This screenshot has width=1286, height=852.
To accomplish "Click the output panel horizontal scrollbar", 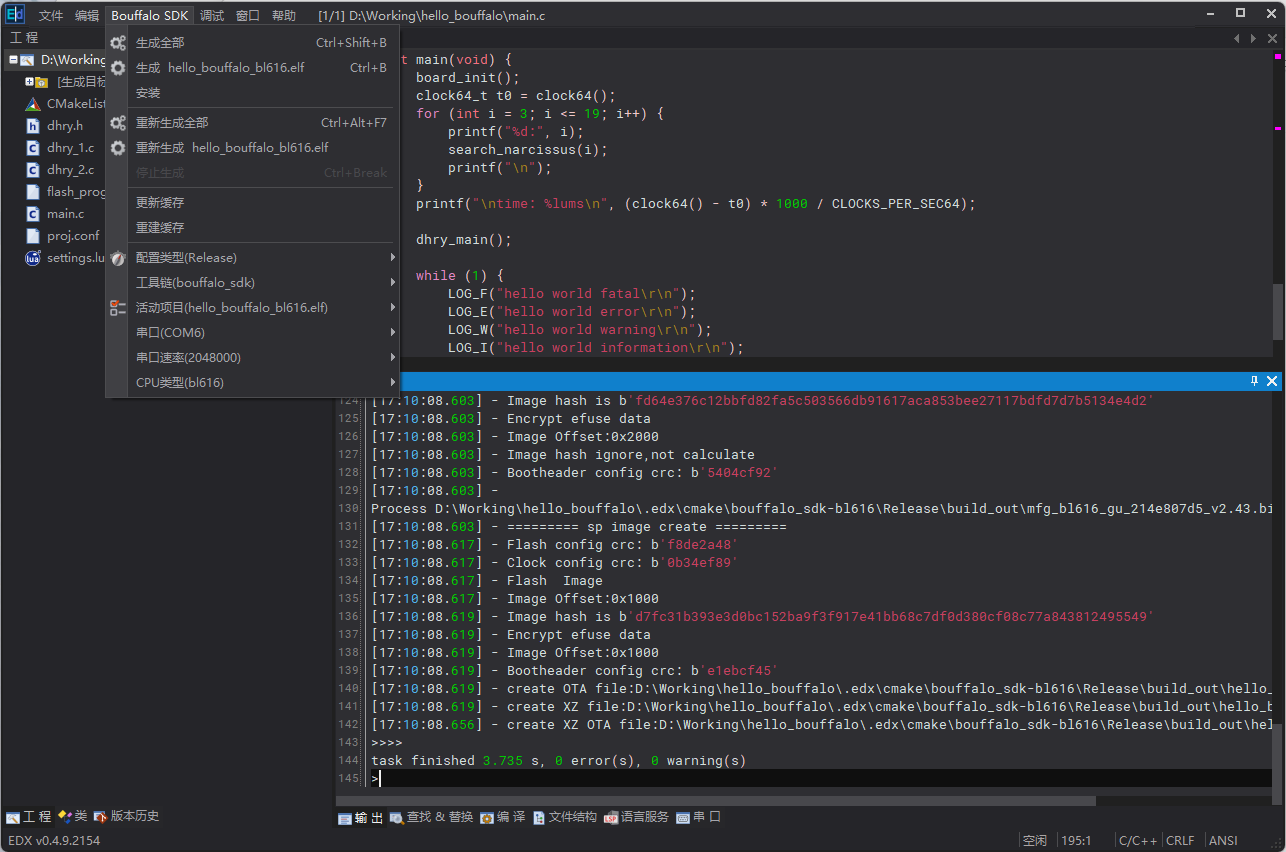I will [716, 801].
